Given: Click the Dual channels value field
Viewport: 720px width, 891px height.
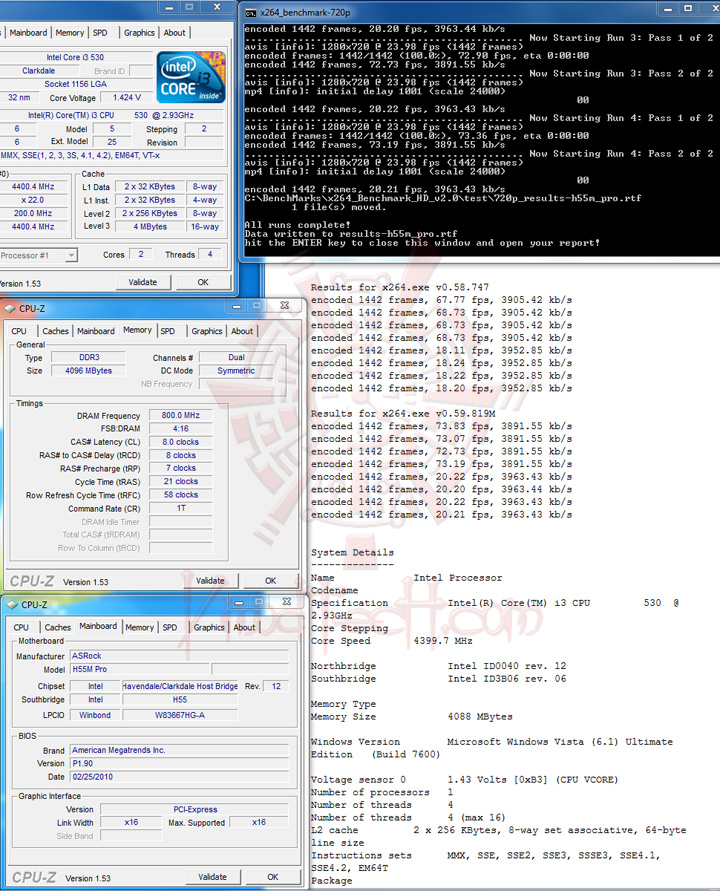Looking at the screenshot, I should tap(236, 357).
